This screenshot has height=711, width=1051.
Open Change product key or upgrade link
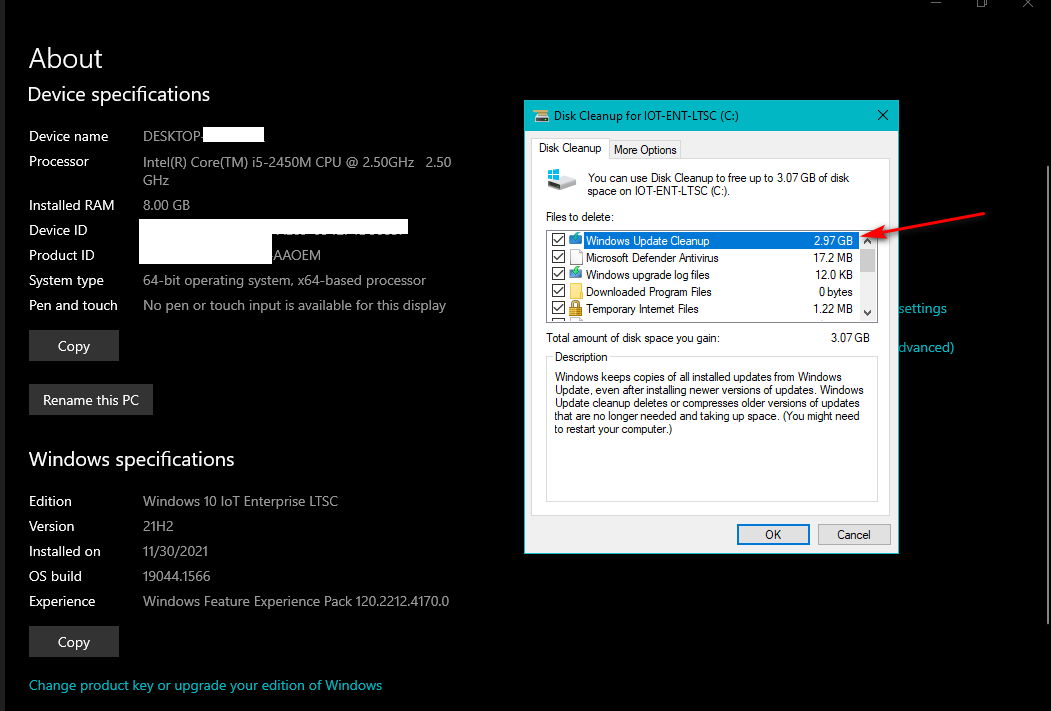point(205,686)
